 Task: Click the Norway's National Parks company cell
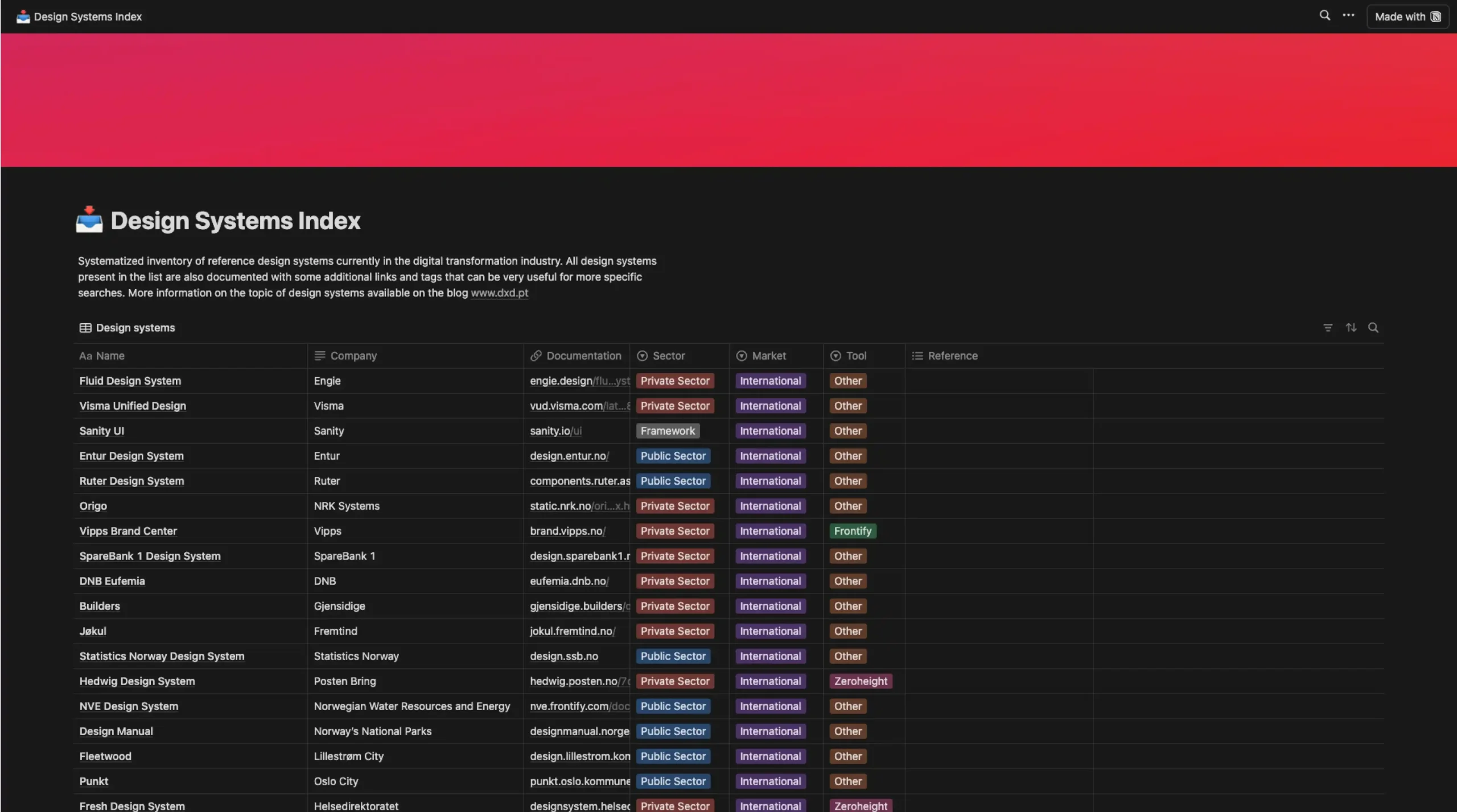[x=415, y=731]
